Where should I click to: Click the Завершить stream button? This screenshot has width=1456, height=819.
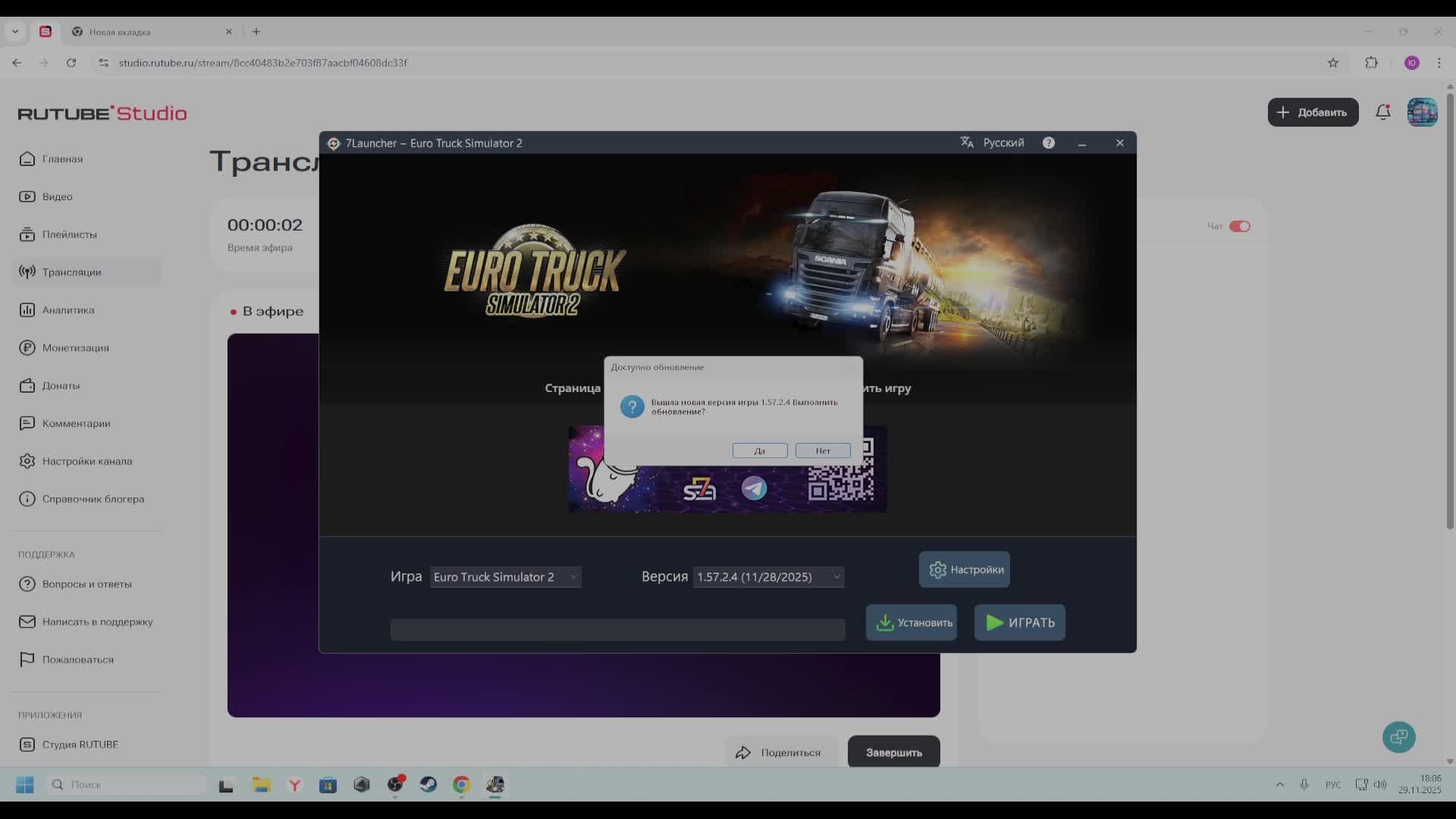coord(893,752)
